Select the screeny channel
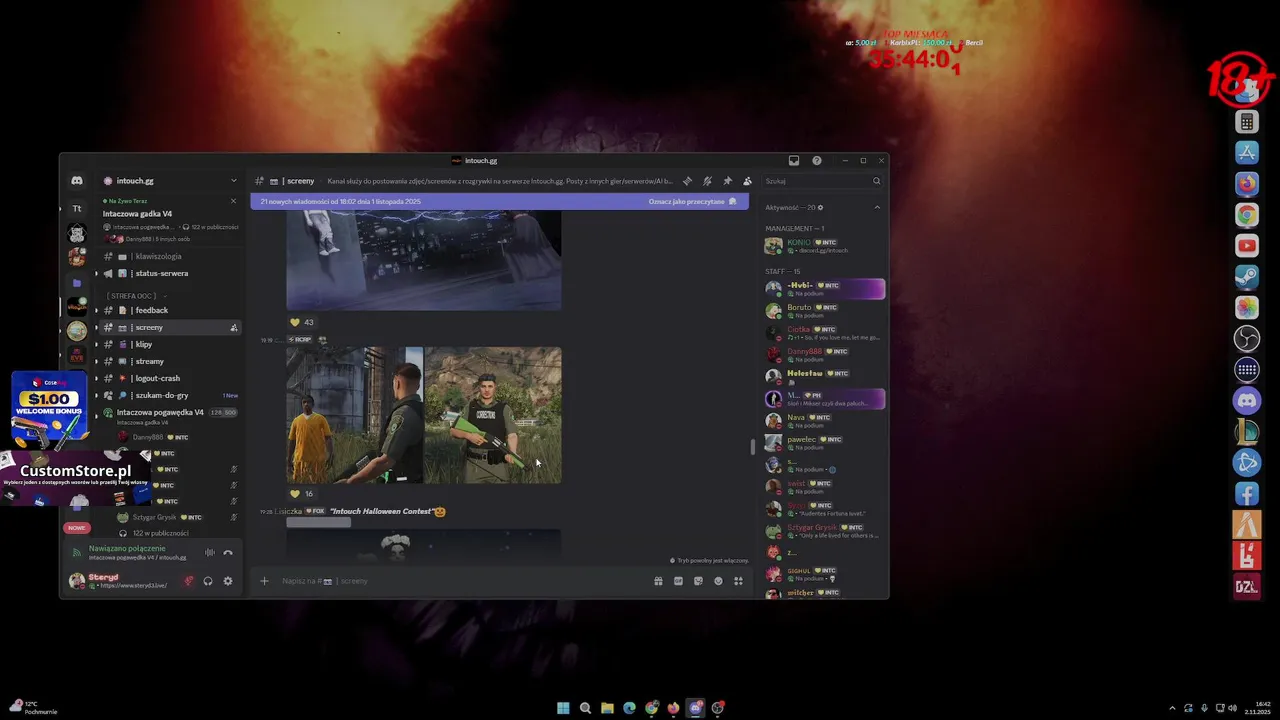The image size is (1280, 720). click(168, 328)
